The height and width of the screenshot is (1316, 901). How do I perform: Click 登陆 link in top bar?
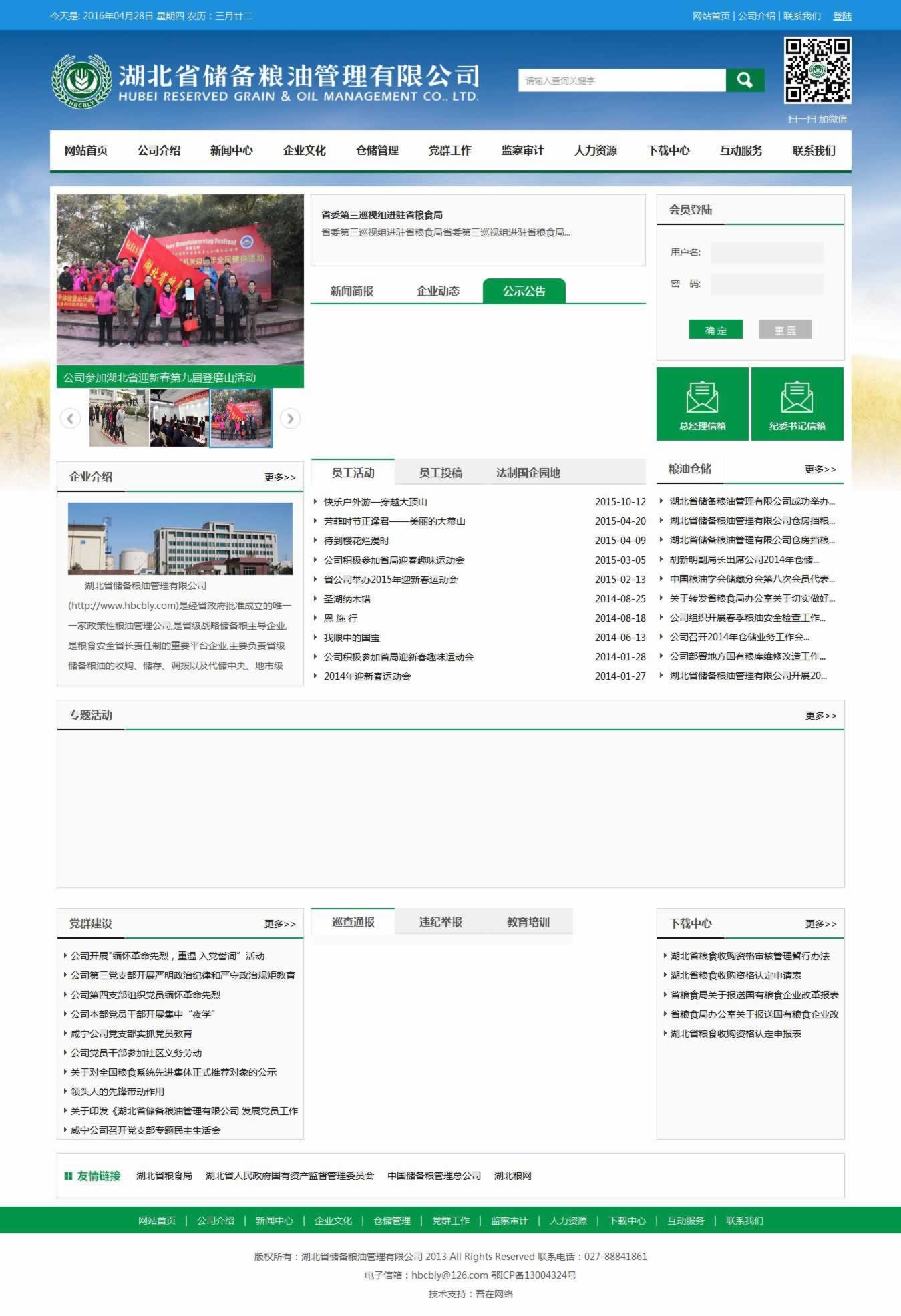pyautogui.click(x=842, y=16)
